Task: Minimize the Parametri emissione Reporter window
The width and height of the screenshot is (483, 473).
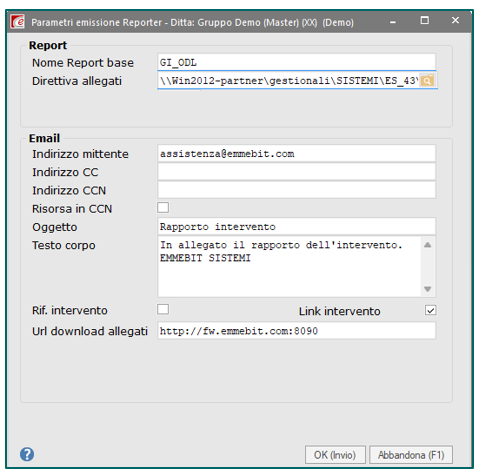Action: click(393, 22)
